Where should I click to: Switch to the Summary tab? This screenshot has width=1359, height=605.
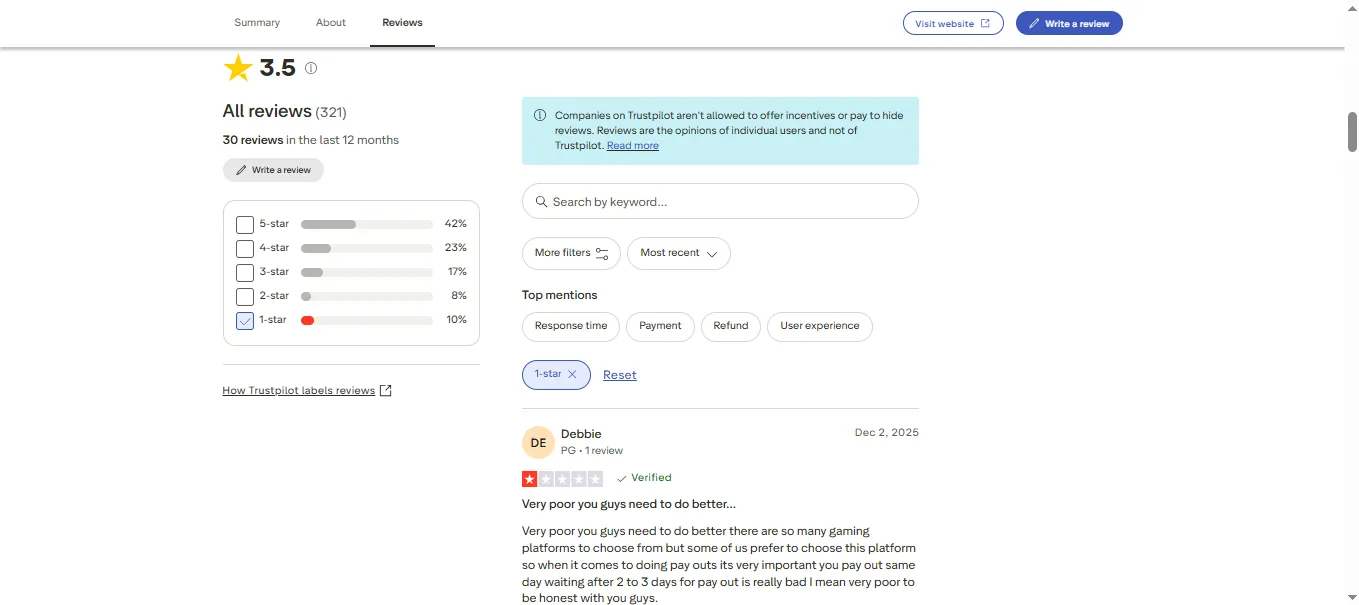pos(257,22)
